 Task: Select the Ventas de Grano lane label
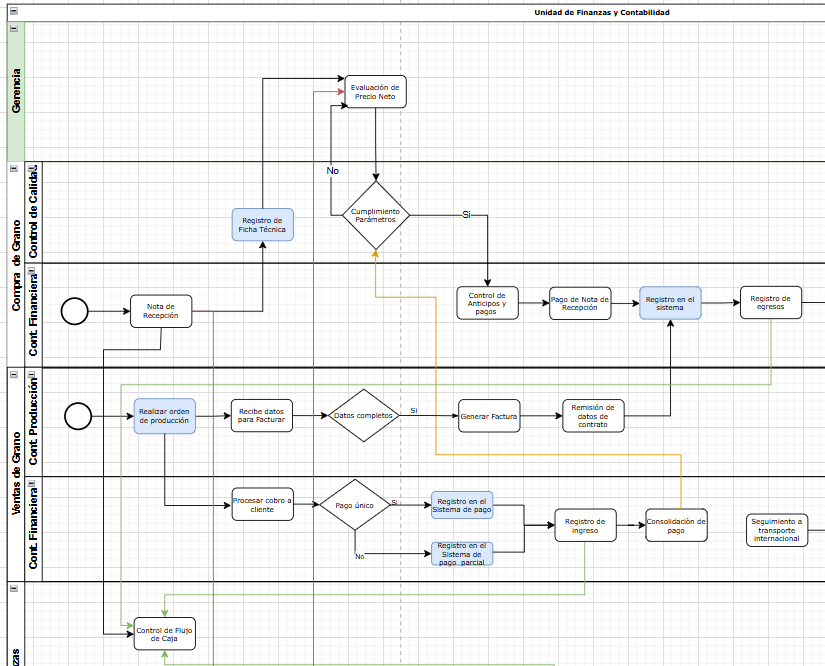click(x=12, y=475)
